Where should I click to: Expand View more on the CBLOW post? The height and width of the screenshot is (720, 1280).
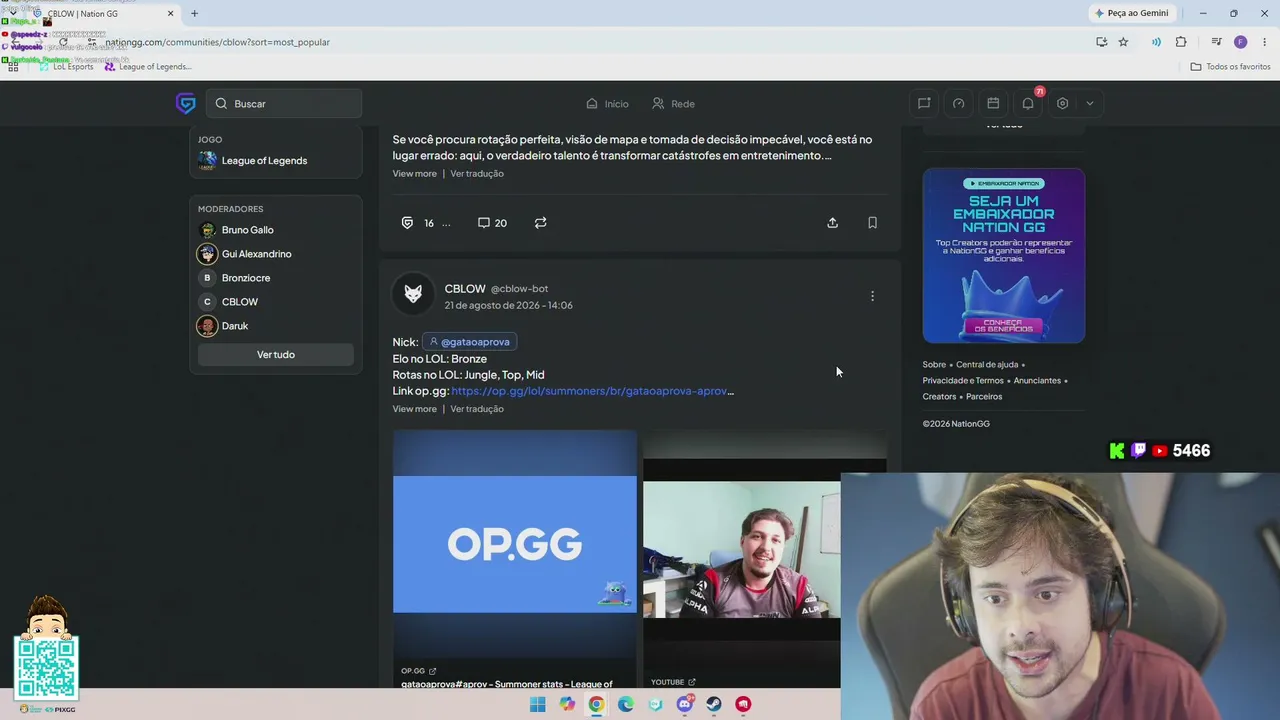point(415,409)
